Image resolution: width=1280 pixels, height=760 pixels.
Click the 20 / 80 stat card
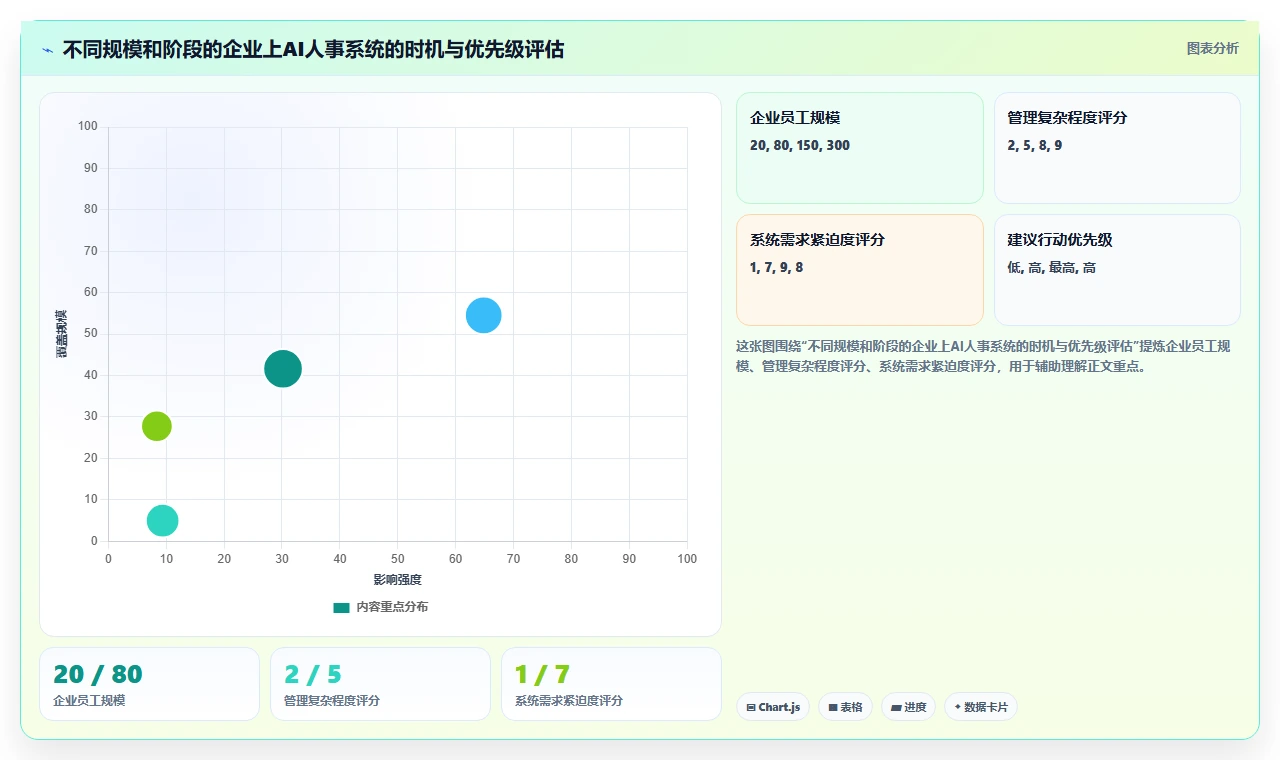[149, 684]
